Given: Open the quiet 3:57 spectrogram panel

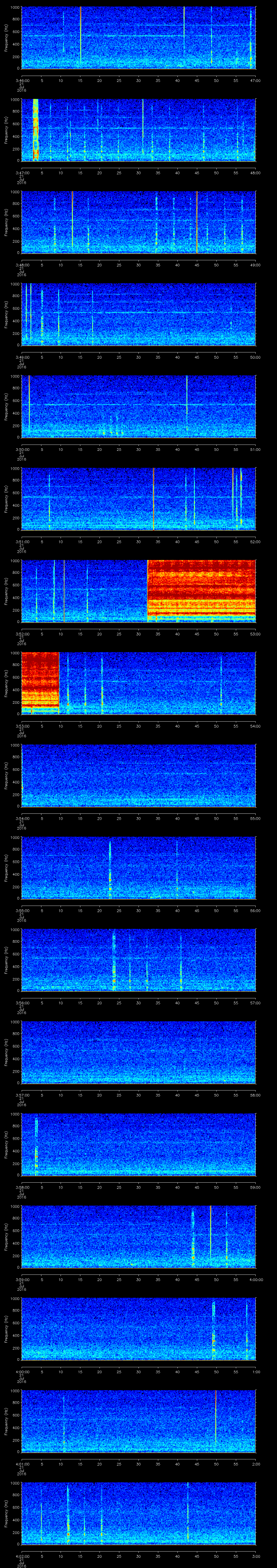Looking at the screenshot, I should click(x=139, y=1052).
